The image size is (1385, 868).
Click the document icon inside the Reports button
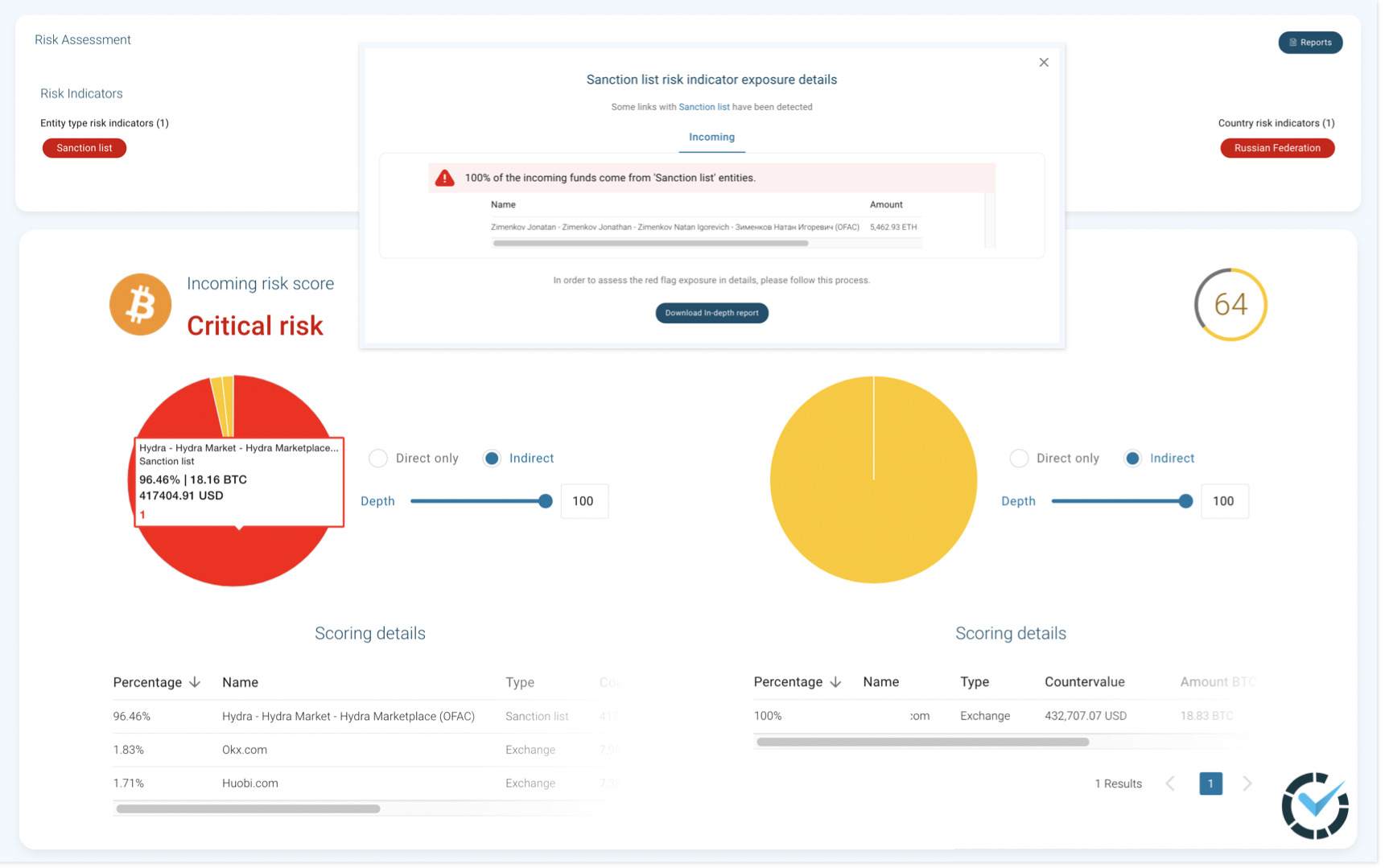[x=1292, y=43]
